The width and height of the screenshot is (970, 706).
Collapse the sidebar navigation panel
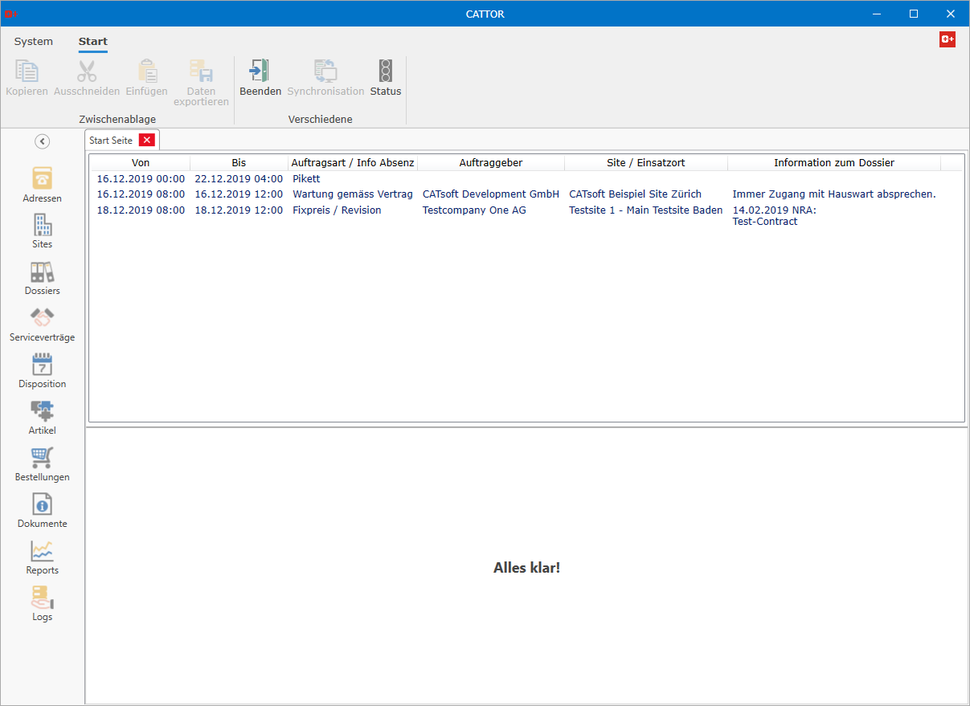tap(42, 142)
